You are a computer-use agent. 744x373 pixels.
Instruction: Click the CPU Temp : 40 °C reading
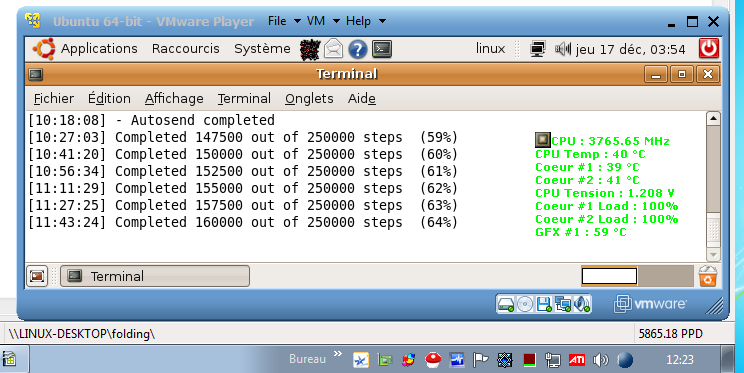point(590,154)
